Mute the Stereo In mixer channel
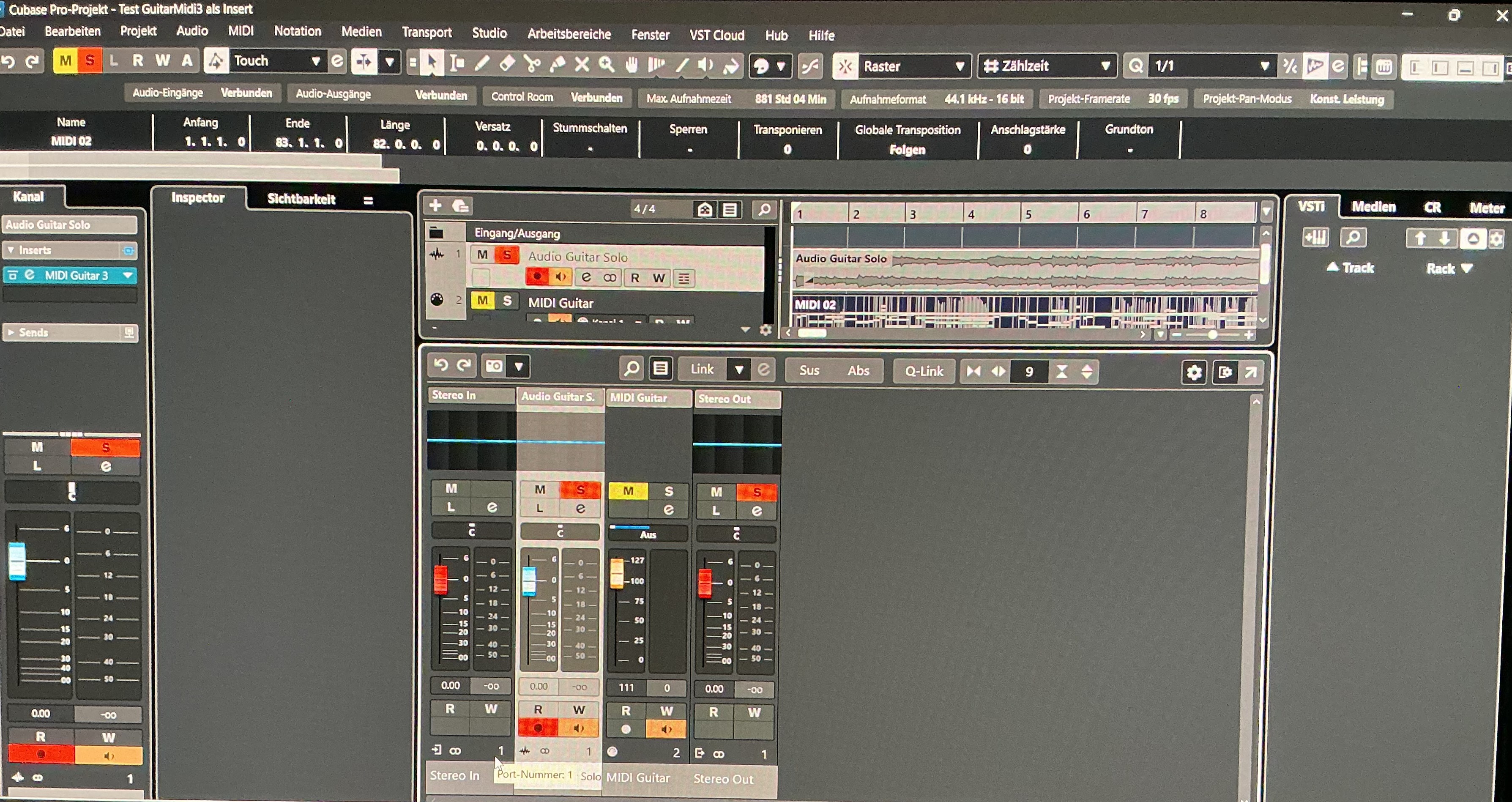The width and height of the screenshot is (1512, 802). click(x=451, y=488)
